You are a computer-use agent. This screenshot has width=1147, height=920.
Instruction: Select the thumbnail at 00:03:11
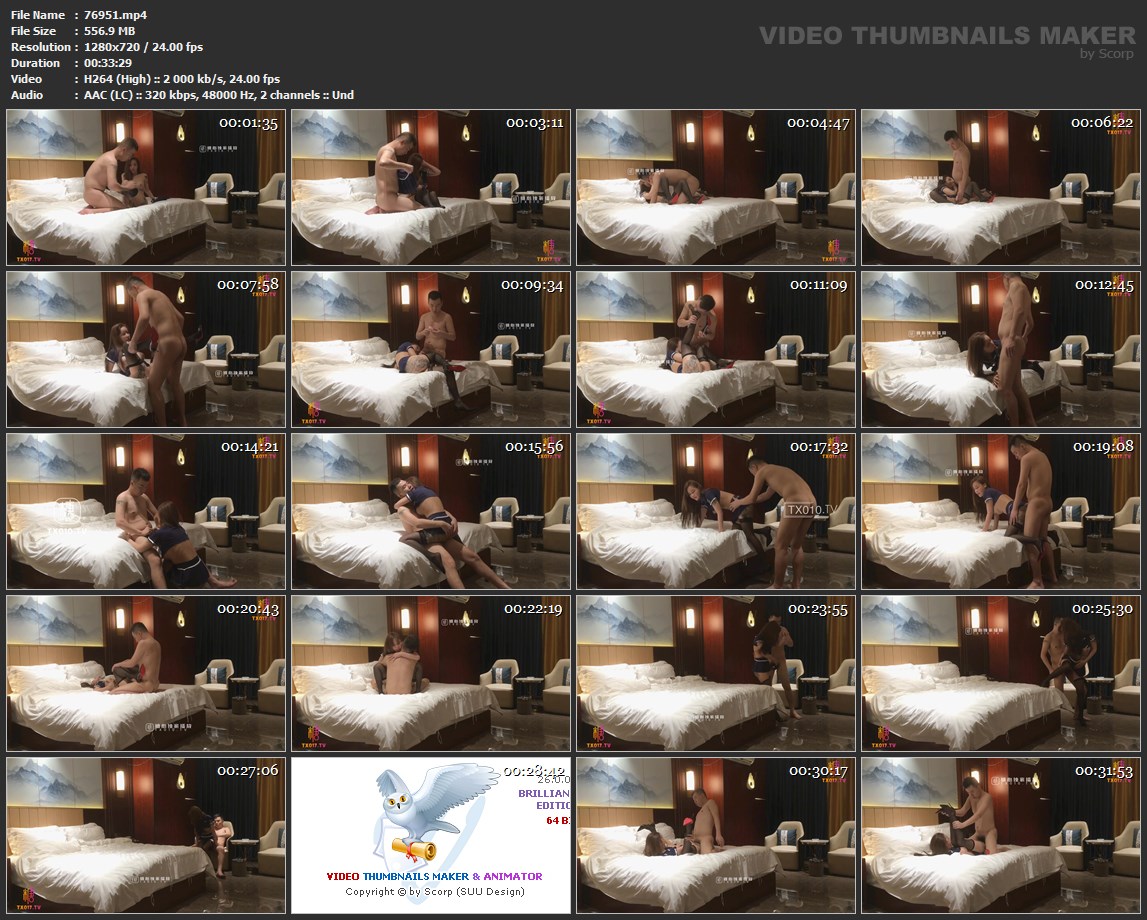tap(430, 187)
